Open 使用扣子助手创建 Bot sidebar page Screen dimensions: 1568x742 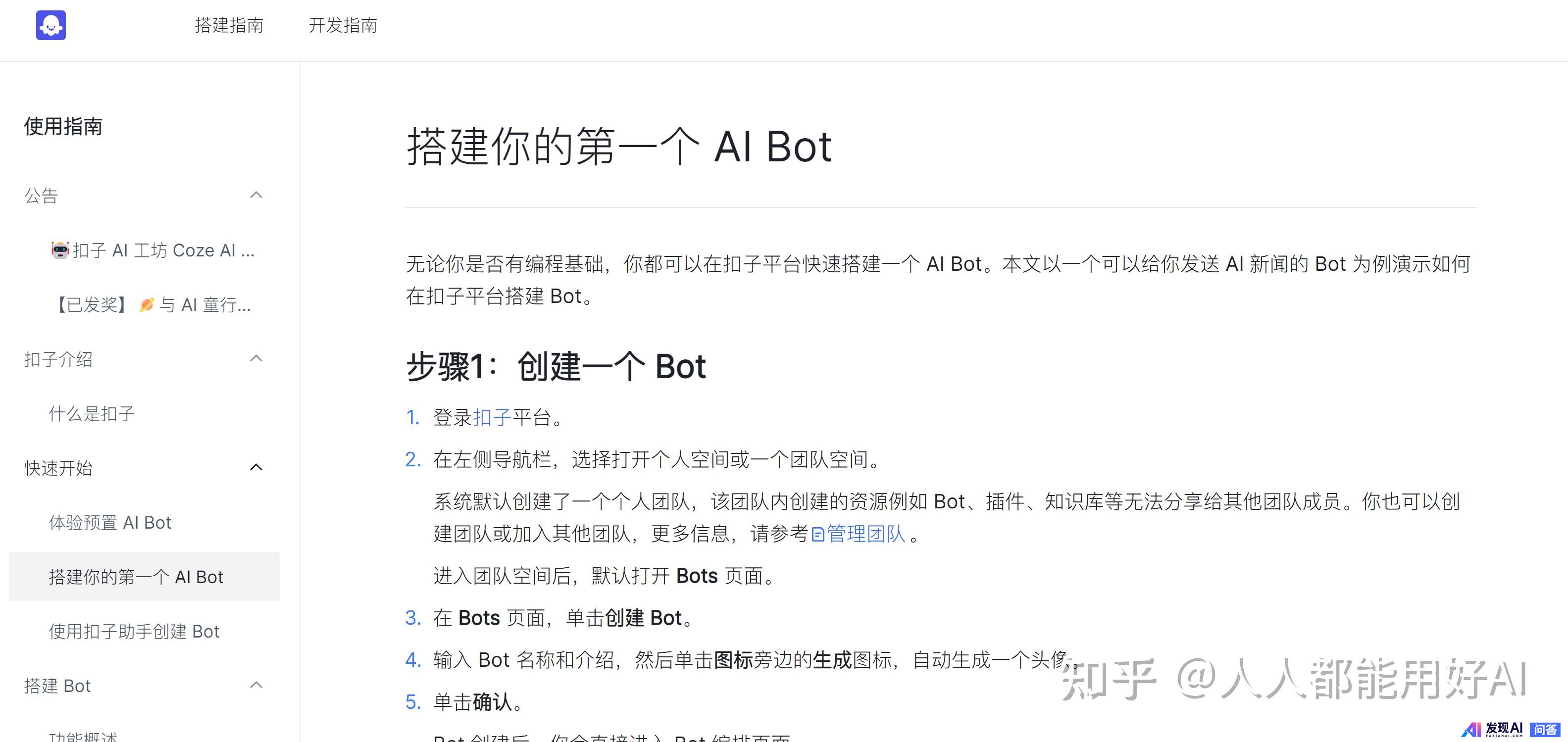pos(134,632)
